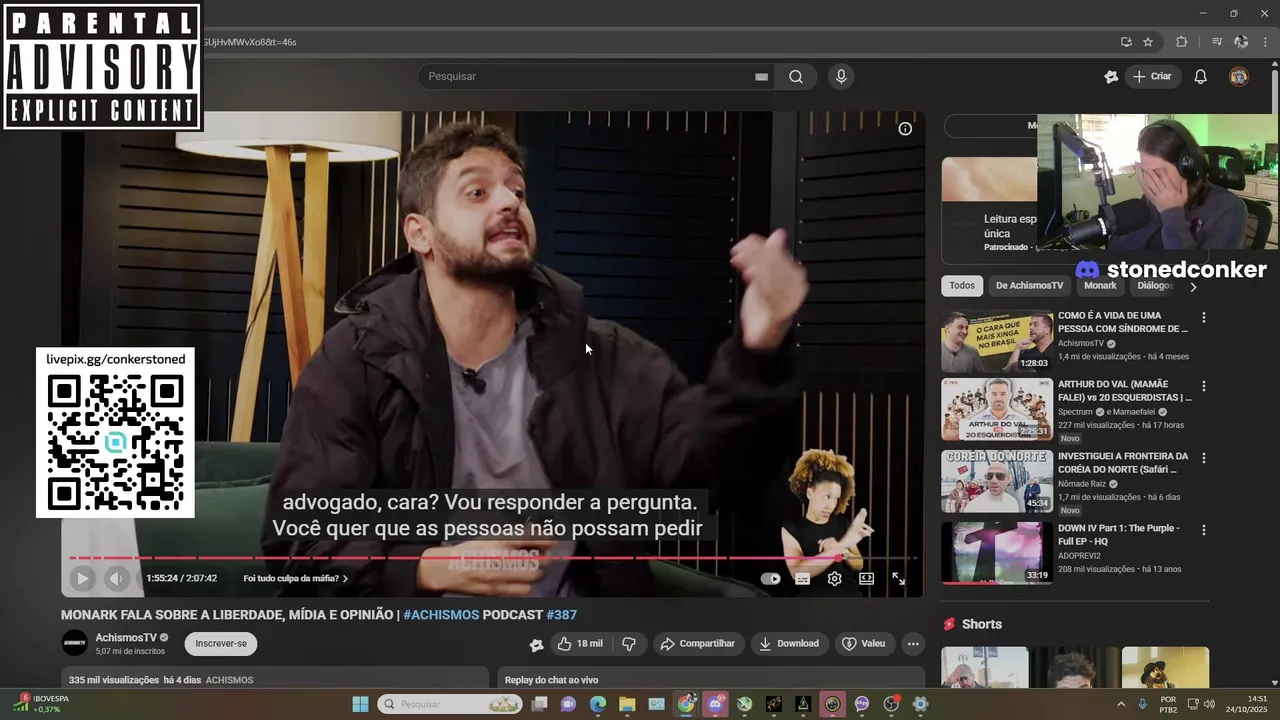This screenshot has width=1280, height=720.
Task: Select the 'Monark' filter chip
Action: pyautogui.click(x=1100, y=286)
